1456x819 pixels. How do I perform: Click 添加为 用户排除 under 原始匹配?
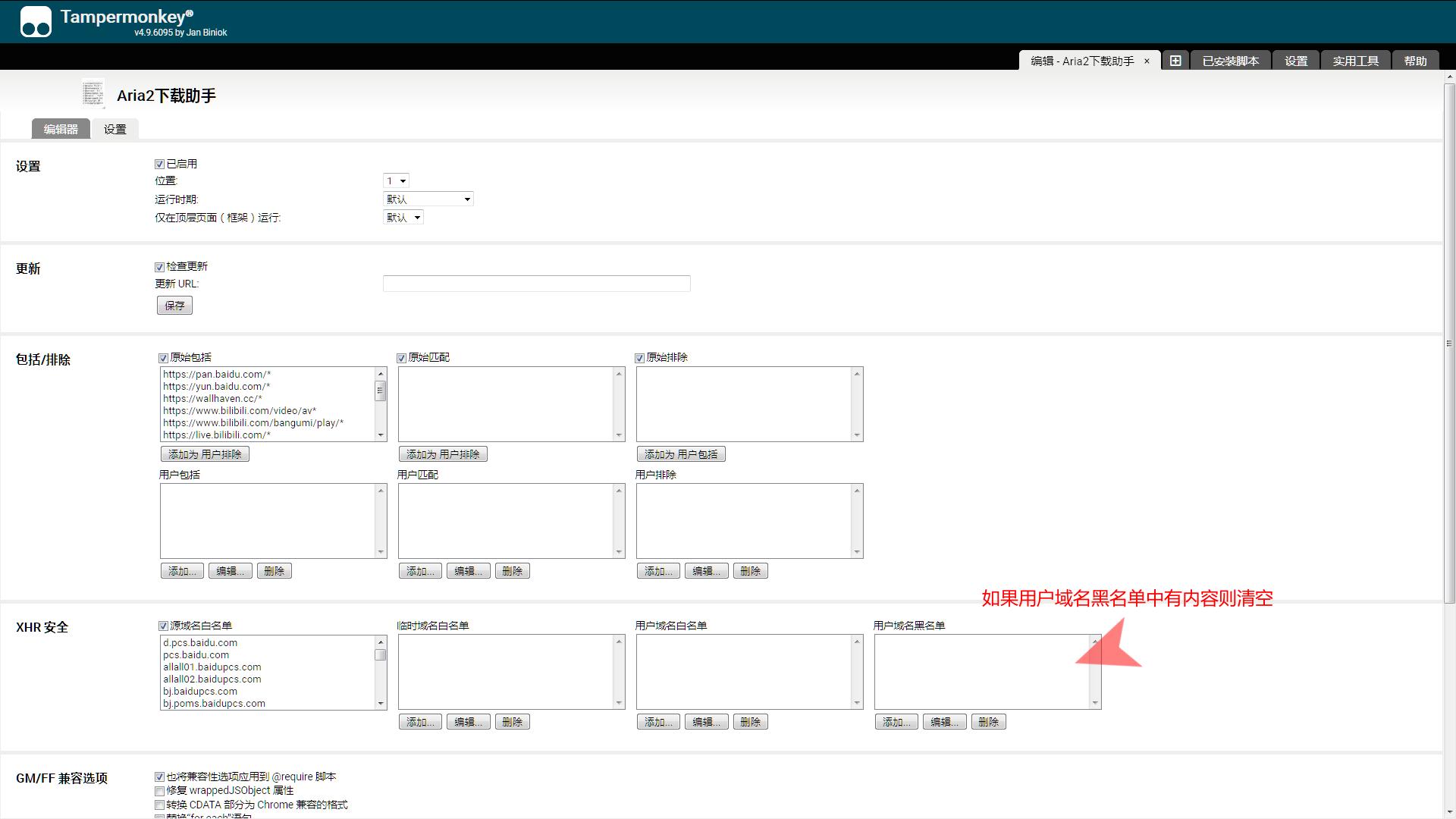(x=443, y=454)
